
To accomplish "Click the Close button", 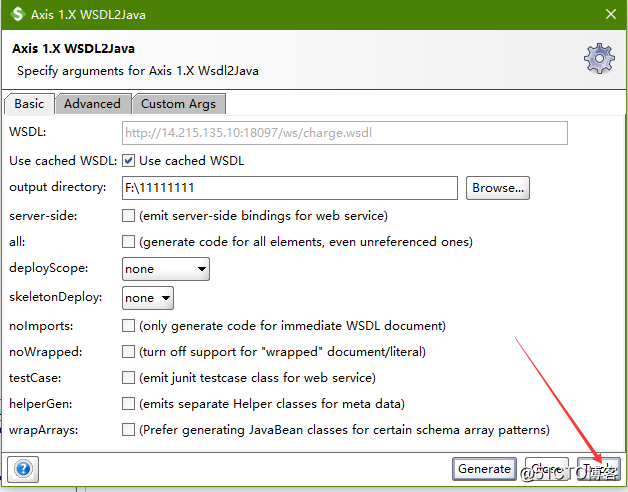I will [547, 469].
